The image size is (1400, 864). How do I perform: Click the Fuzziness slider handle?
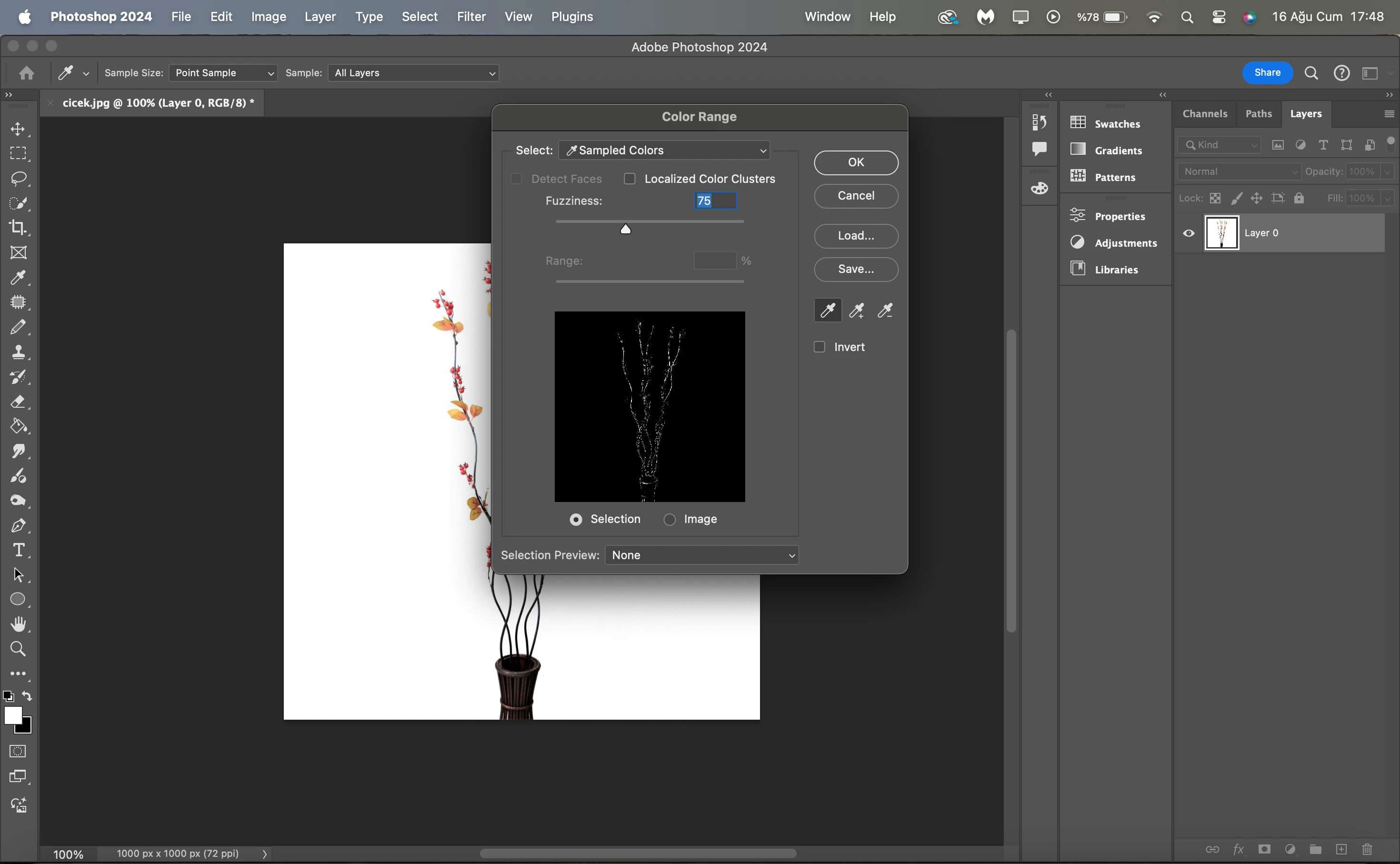[x=625, y=229]
